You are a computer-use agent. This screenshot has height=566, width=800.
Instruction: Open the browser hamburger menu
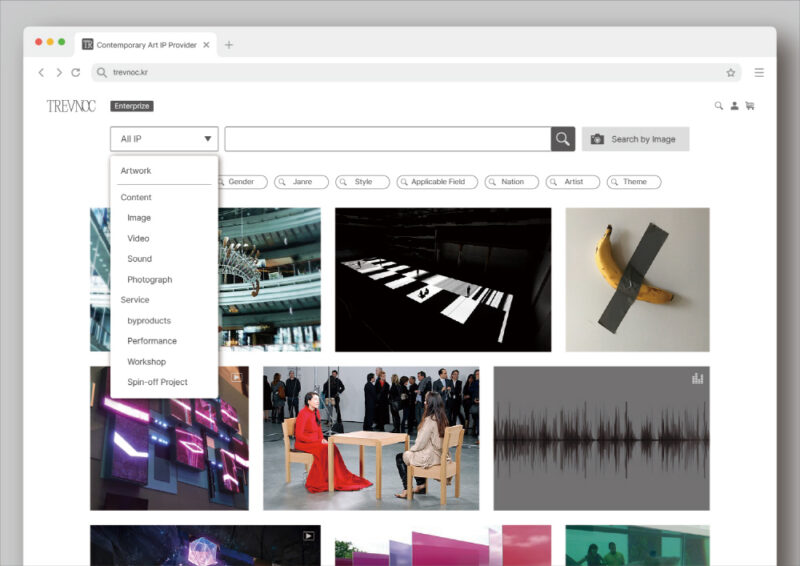(759, 72)
